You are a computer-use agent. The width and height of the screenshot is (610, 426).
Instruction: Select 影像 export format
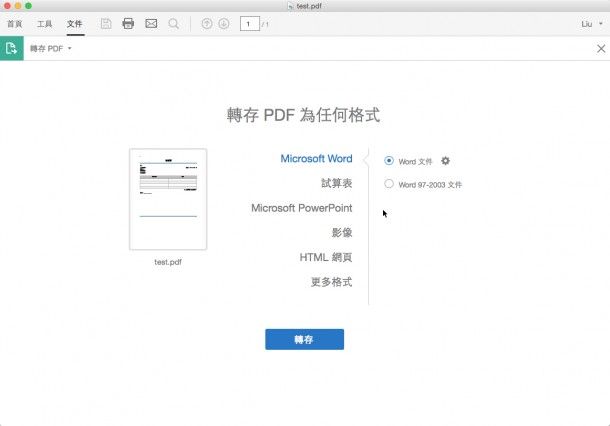tap(342, 233)
